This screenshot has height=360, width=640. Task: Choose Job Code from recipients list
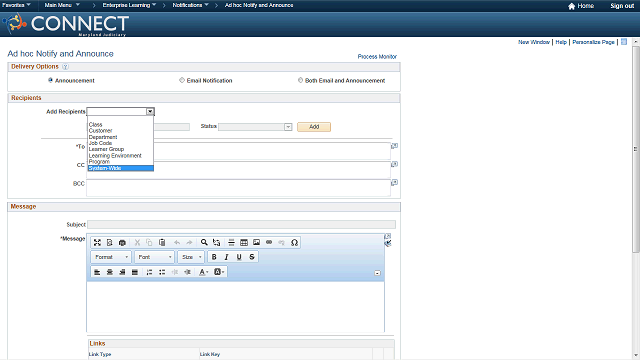click(100, 143)
